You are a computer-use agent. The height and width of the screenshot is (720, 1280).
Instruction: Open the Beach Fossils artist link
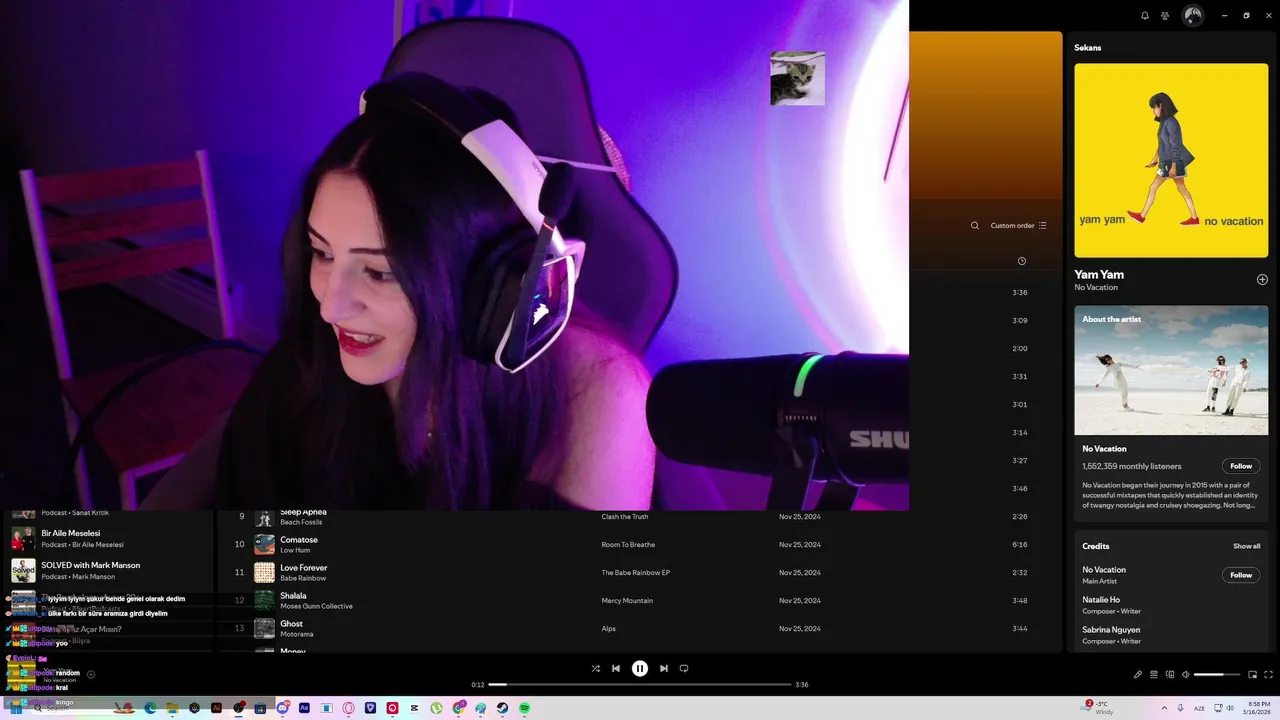[x=301, y=522]
